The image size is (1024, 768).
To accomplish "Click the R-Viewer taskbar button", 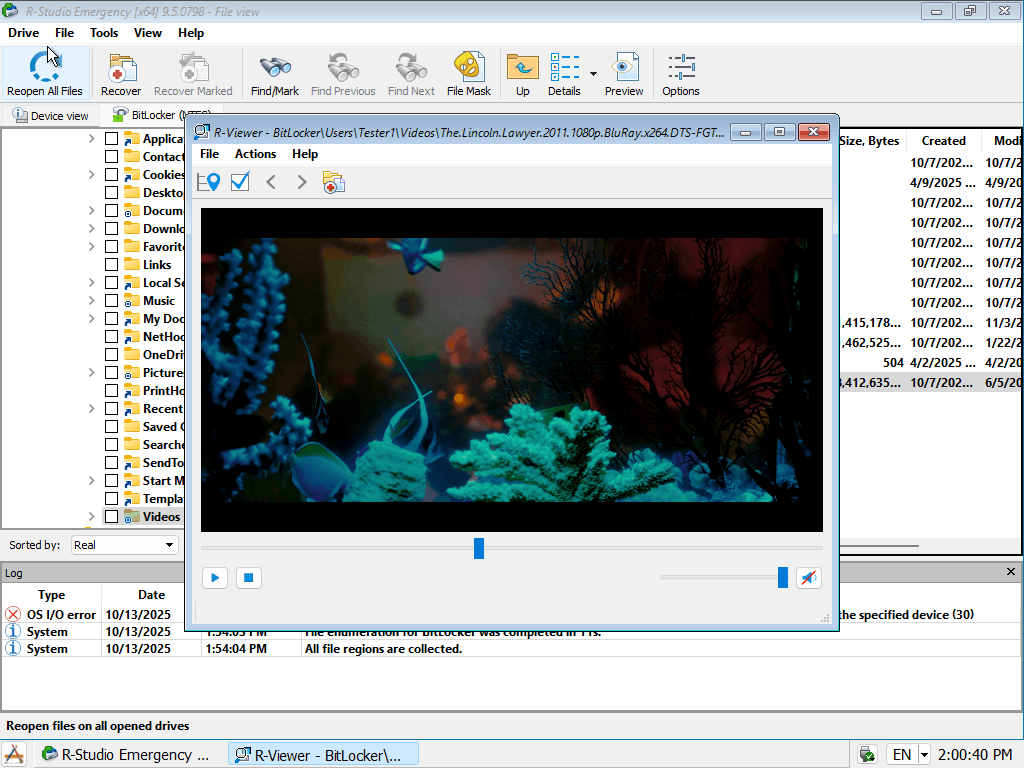I will 323,755.
